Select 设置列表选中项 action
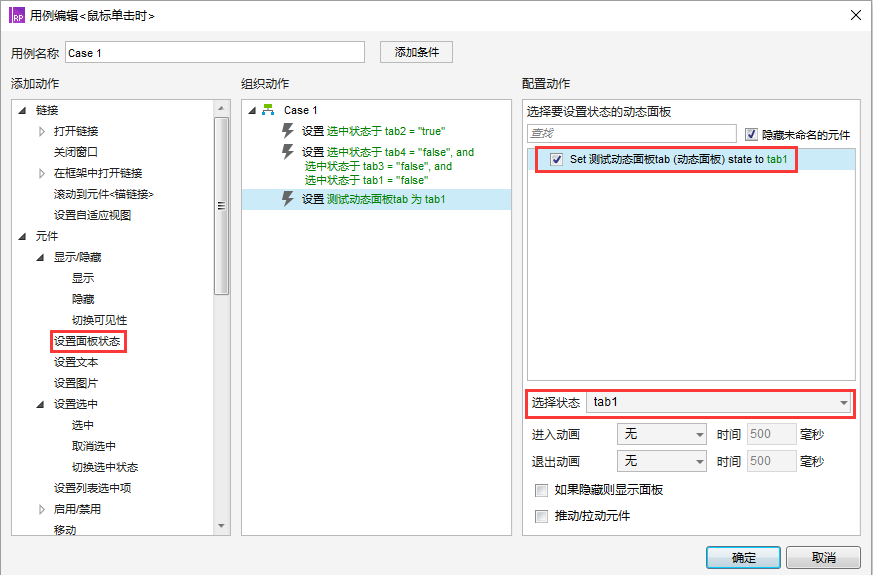 point(92,488)
